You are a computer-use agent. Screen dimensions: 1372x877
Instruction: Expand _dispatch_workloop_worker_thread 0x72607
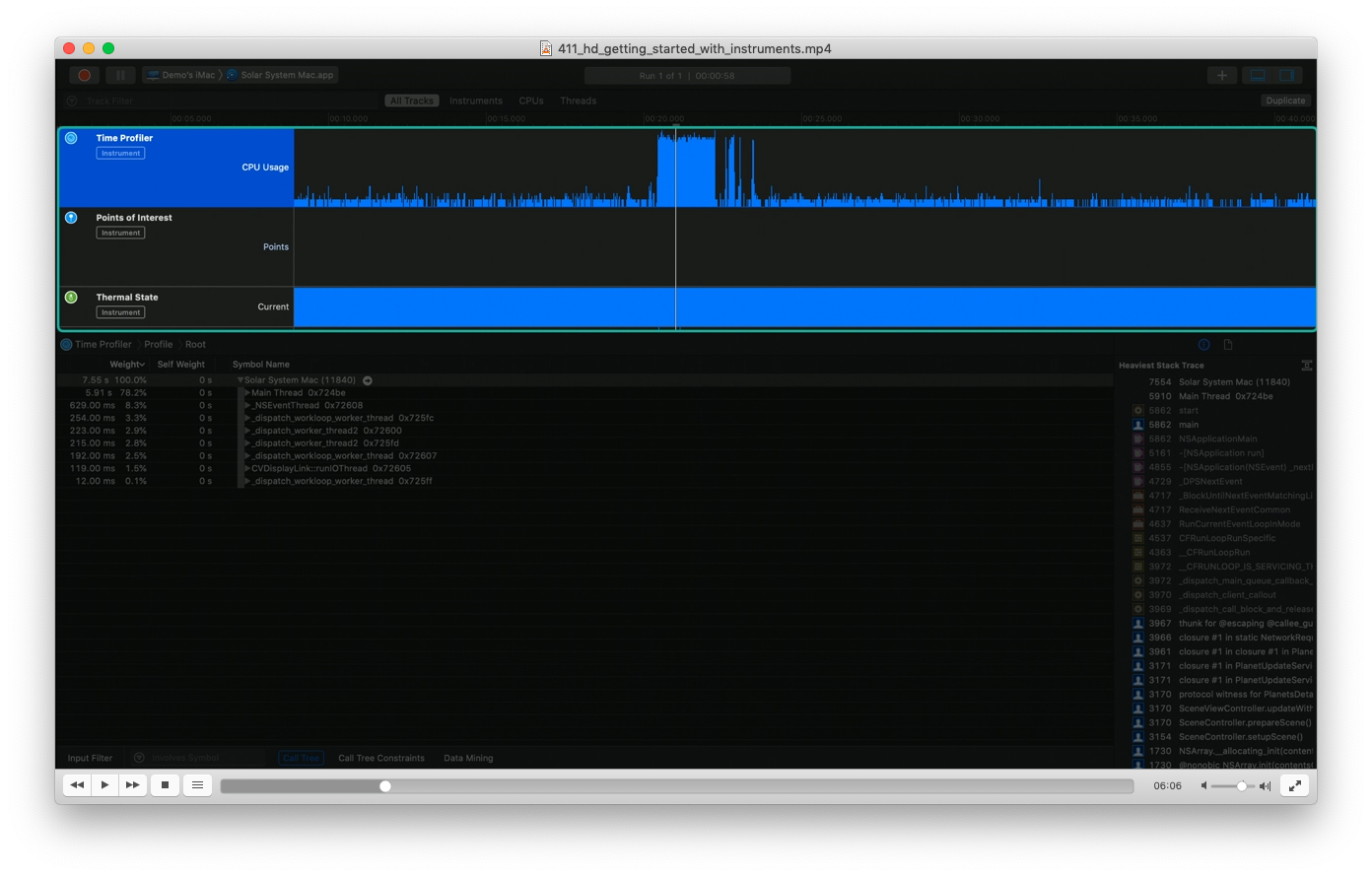pos(247,456)
